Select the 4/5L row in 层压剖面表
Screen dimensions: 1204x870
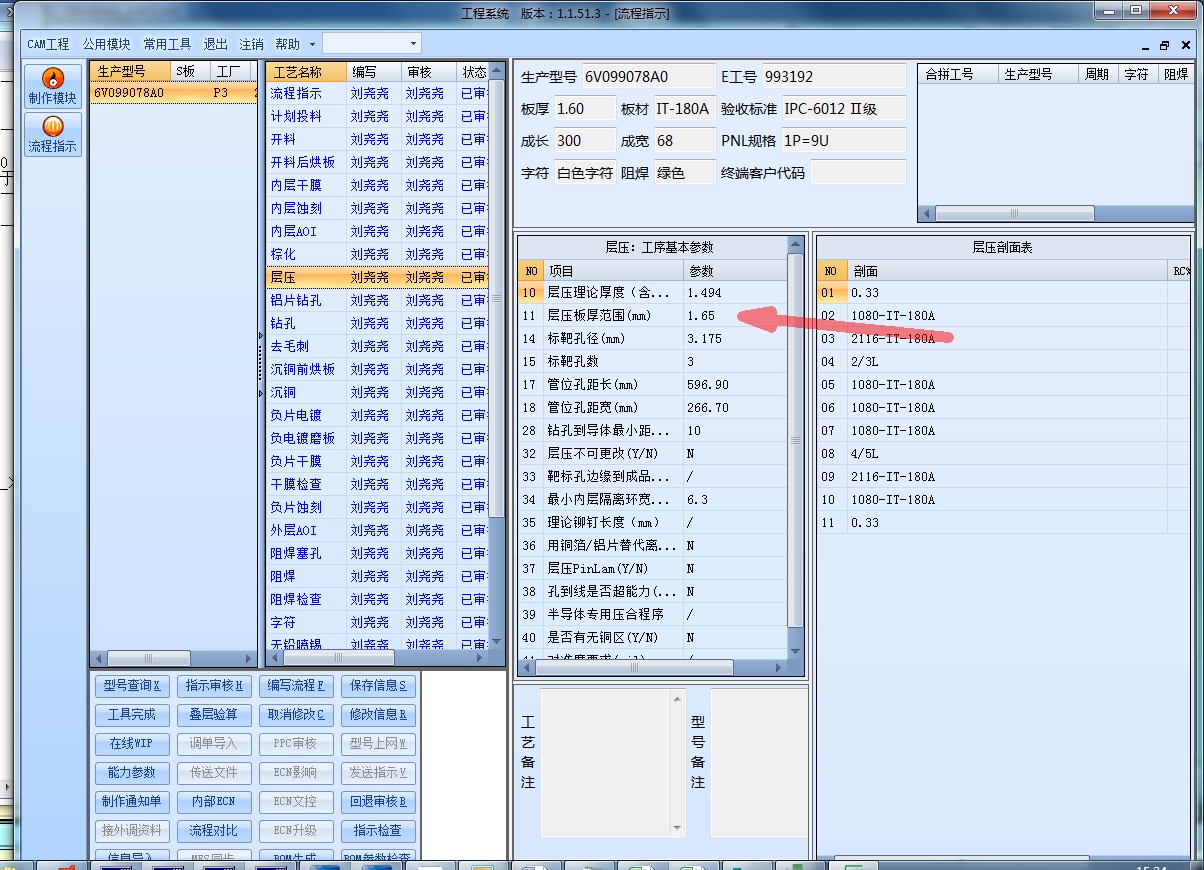click(1004, 454)
